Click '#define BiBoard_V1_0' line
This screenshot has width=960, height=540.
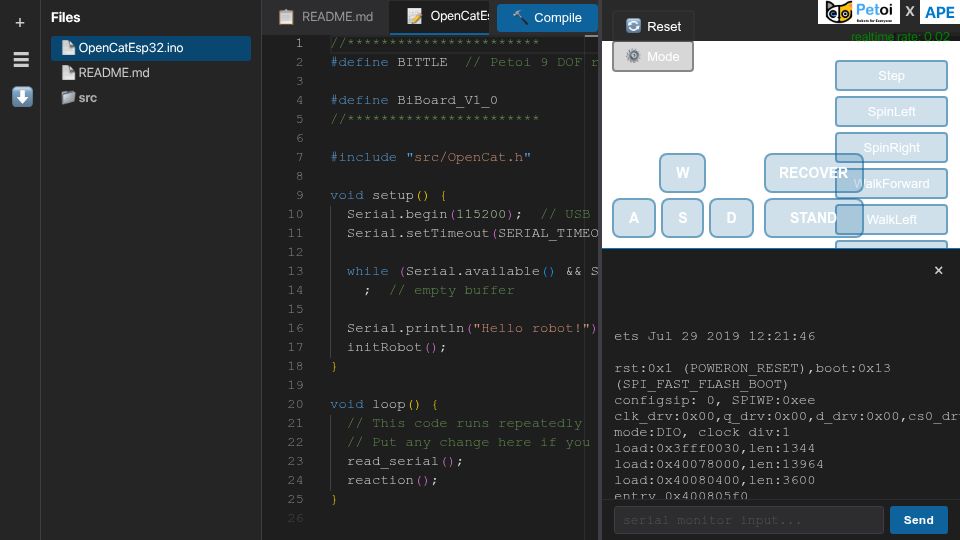[x=414, y=100]
